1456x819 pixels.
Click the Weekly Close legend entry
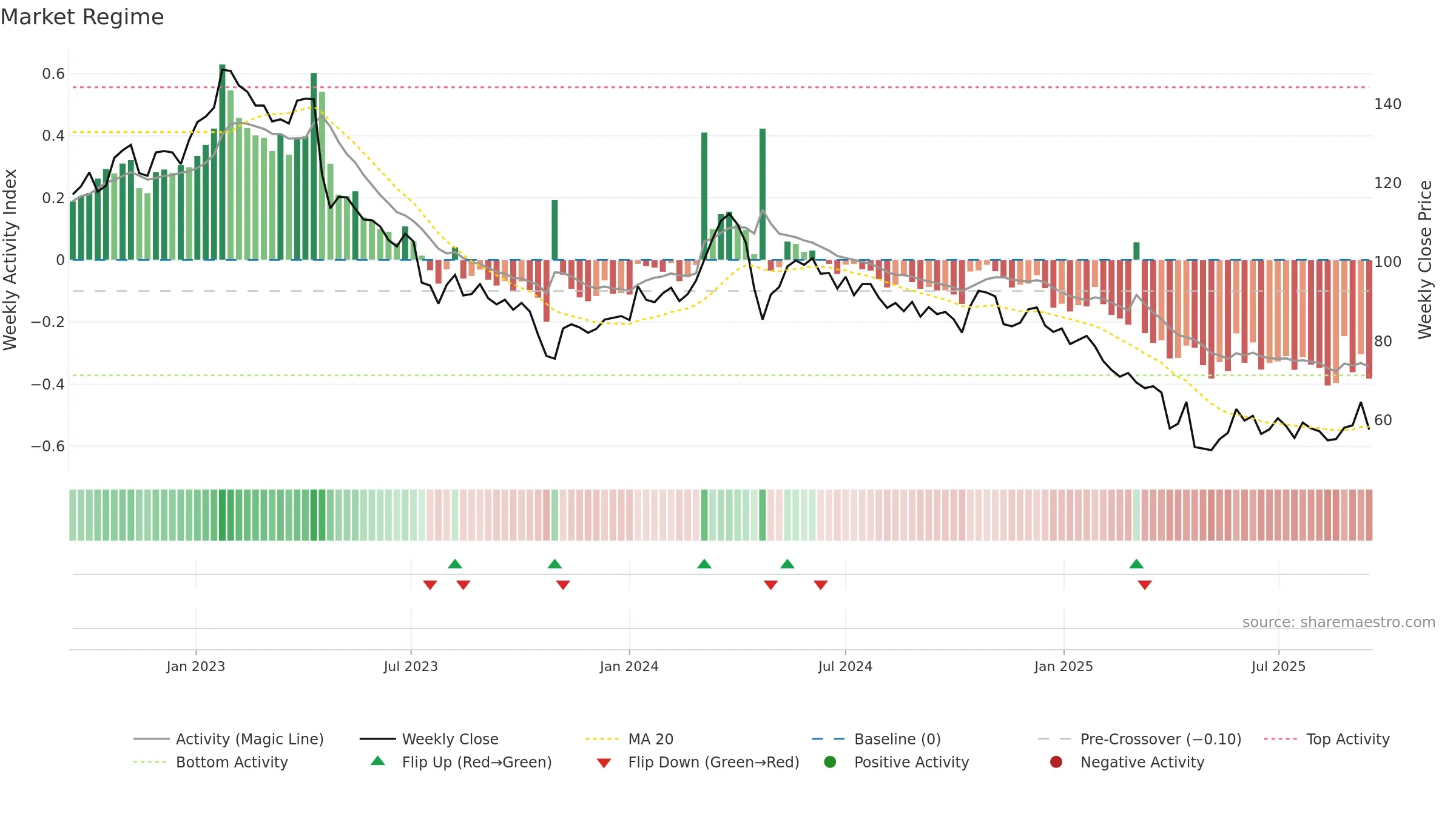coord(429,739)
